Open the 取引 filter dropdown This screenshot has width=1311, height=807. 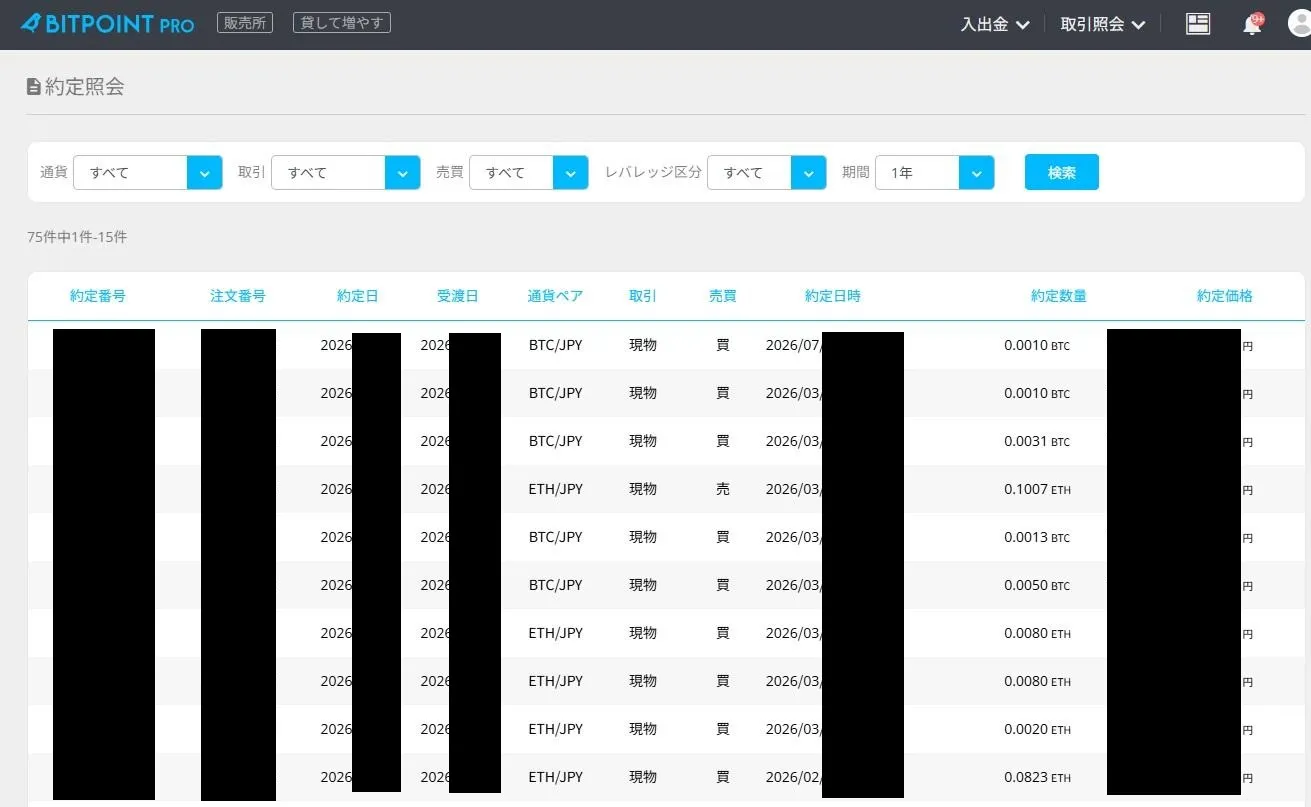click(346, 172)
